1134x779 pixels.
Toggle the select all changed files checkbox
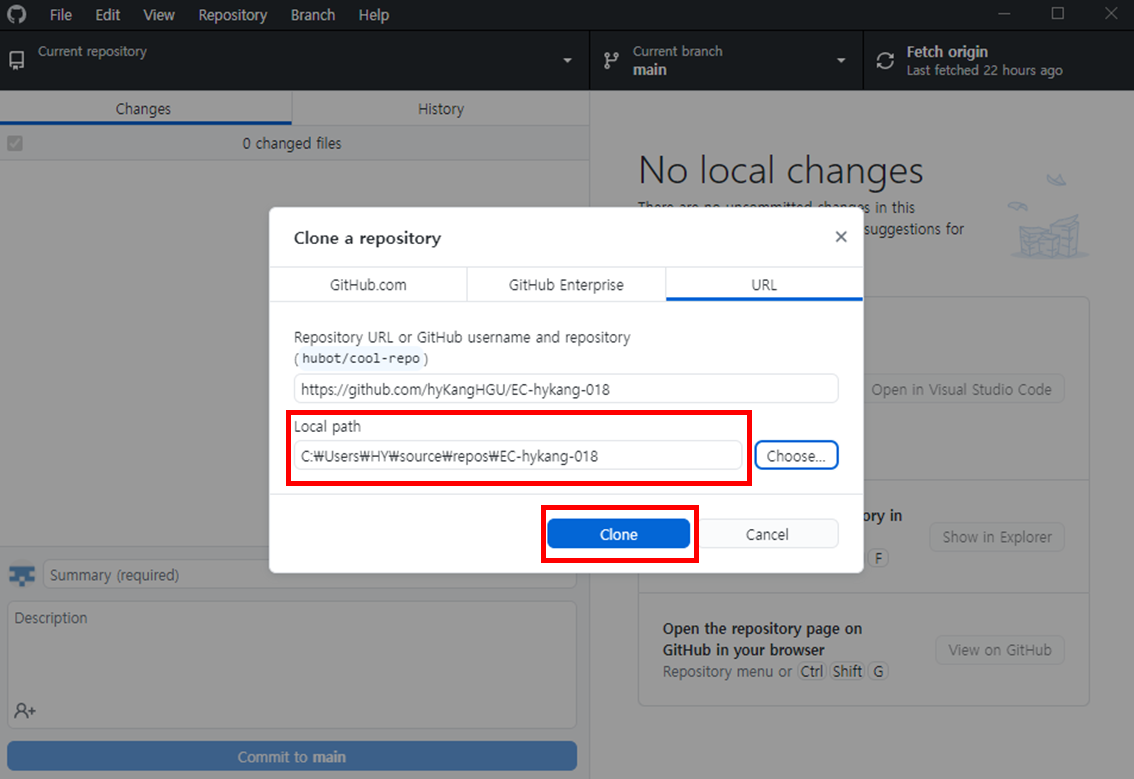(15, 144)
